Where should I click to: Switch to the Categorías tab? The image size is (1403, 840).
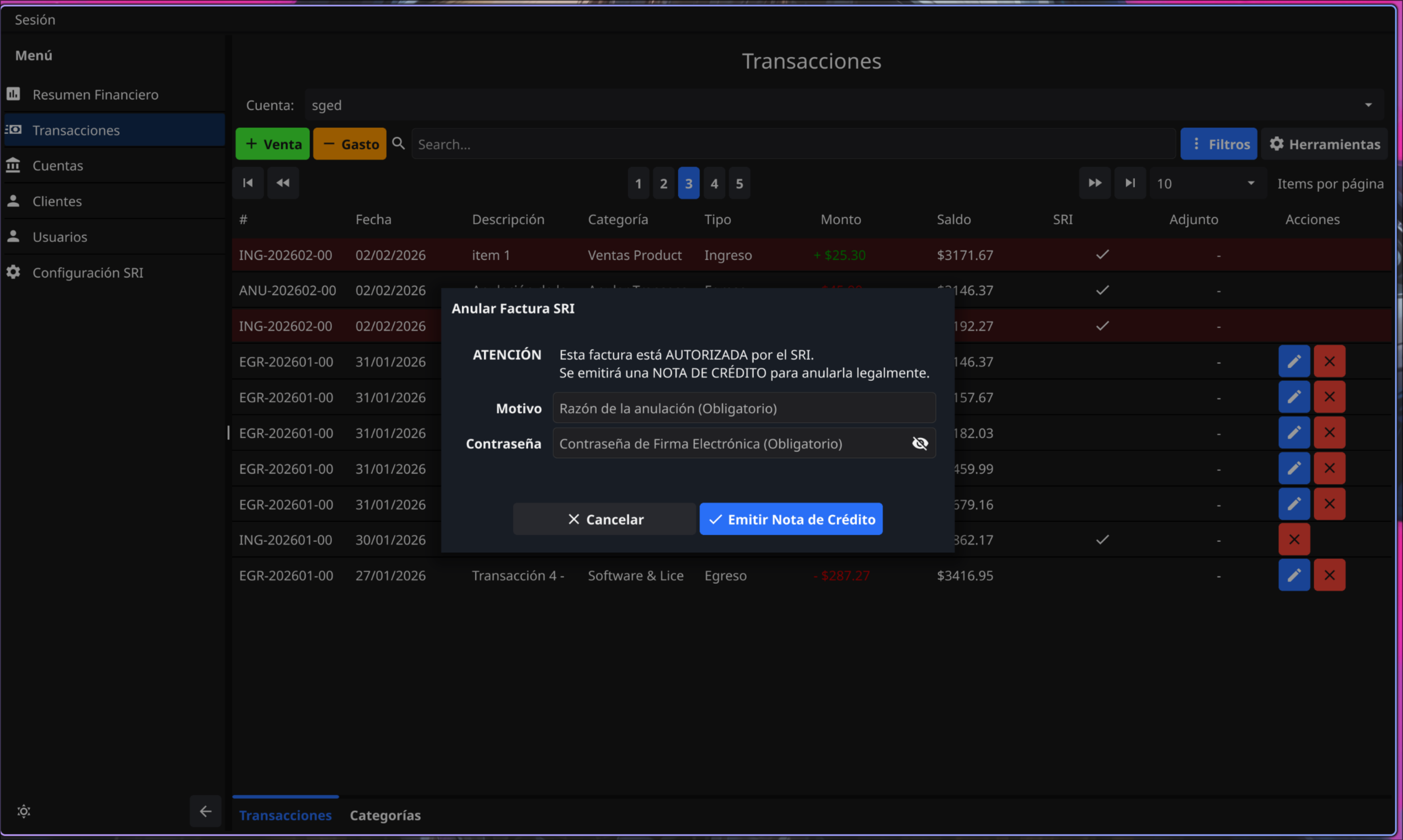click(385, 815)
